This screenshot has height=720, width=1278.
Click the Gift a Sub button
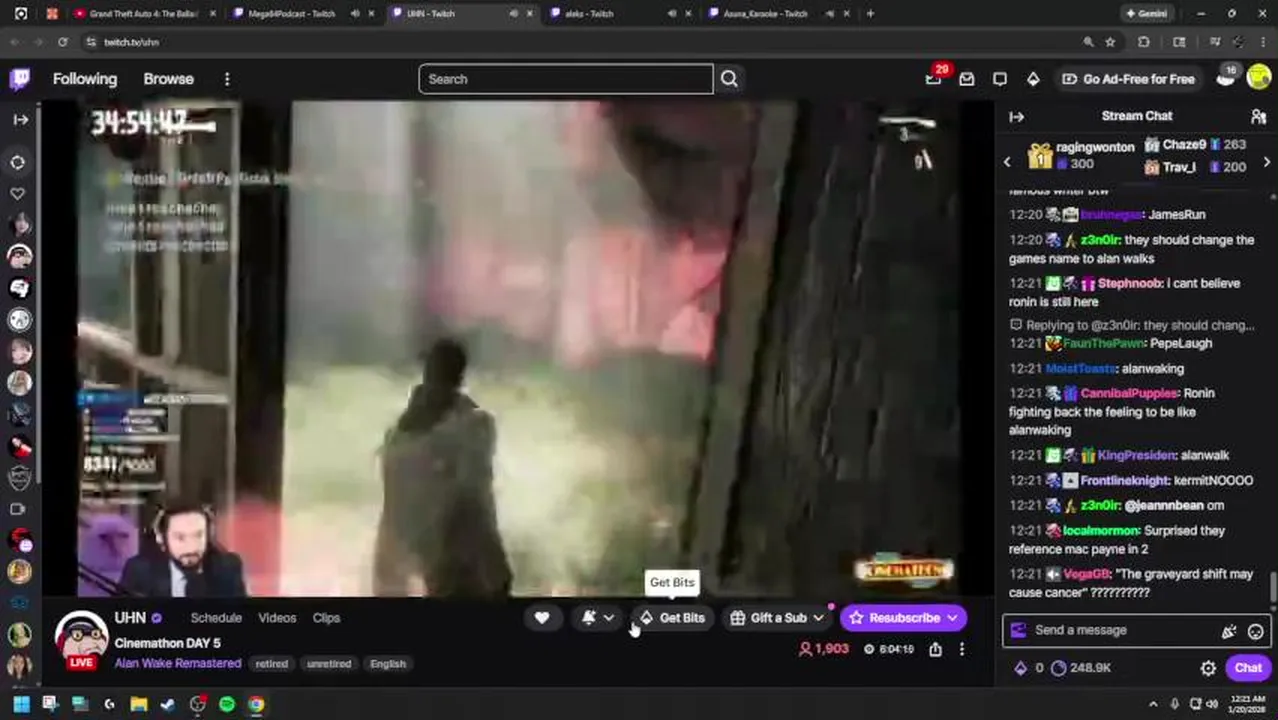pos(768,618)
